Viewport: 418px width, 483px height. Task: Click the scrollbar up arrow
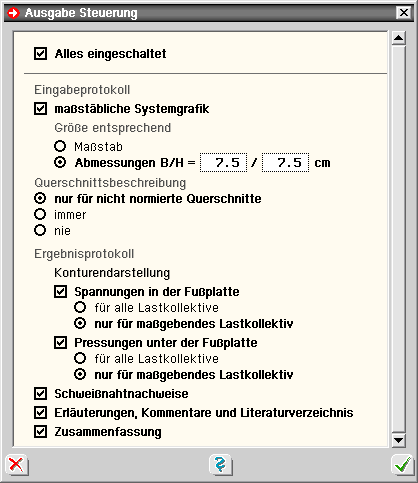pos(399,38)
